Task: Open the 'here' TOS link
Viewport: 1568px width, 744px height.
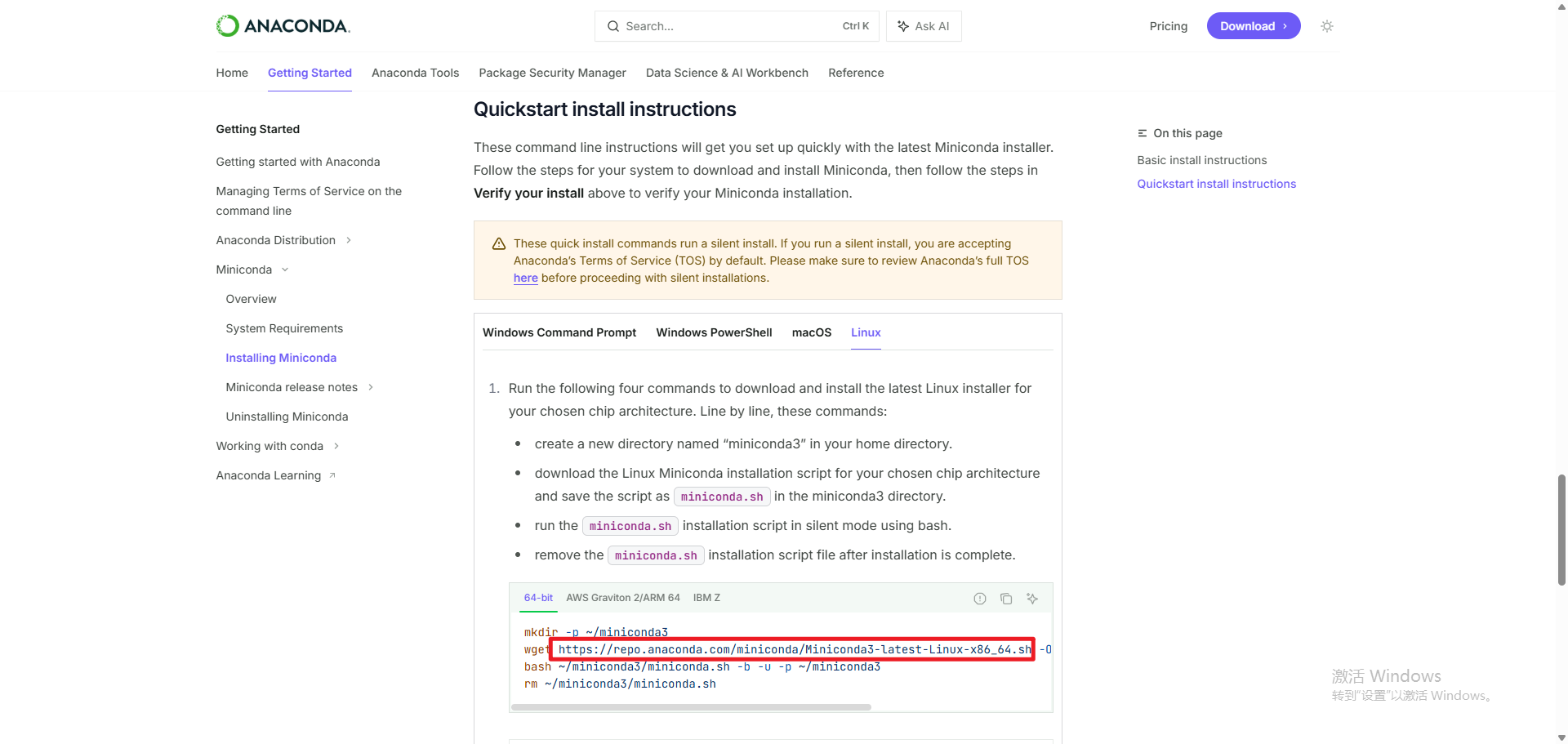Action: pyautogui.click(x=525, y=278)
